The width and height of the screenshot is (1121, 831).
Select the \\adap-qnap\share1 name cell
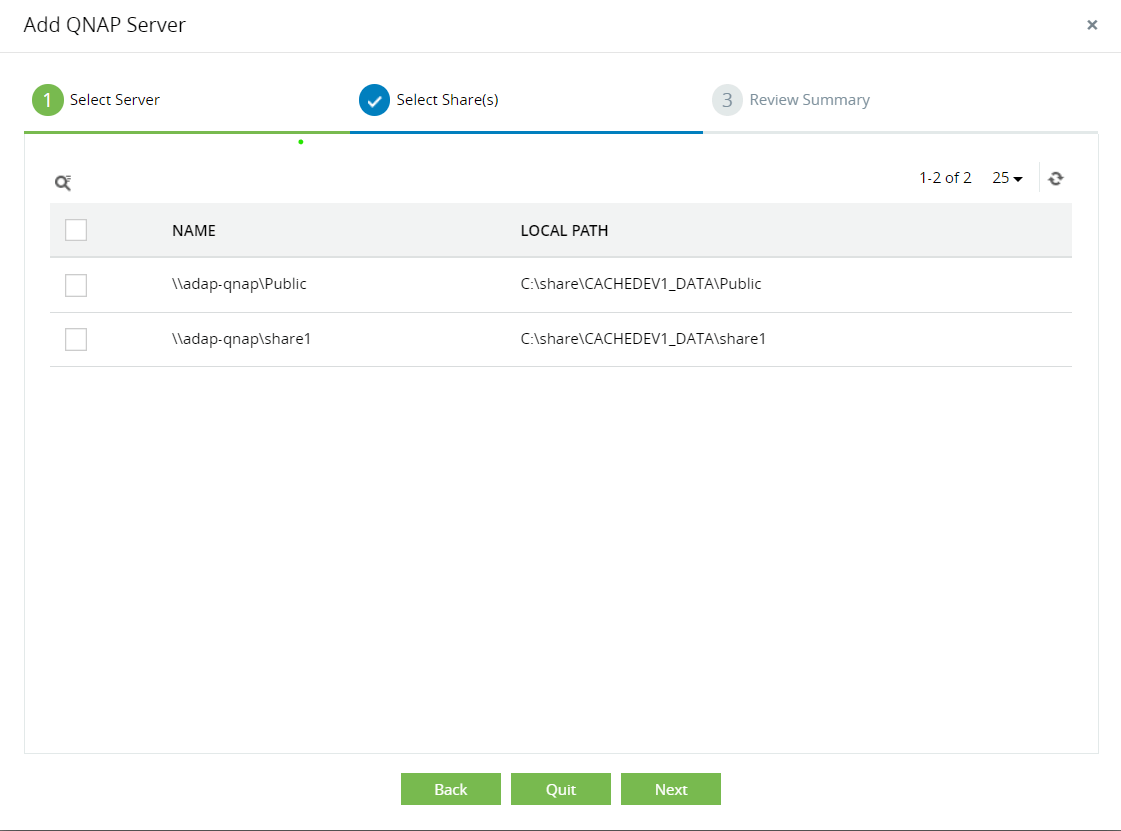(x=241, y=339)
